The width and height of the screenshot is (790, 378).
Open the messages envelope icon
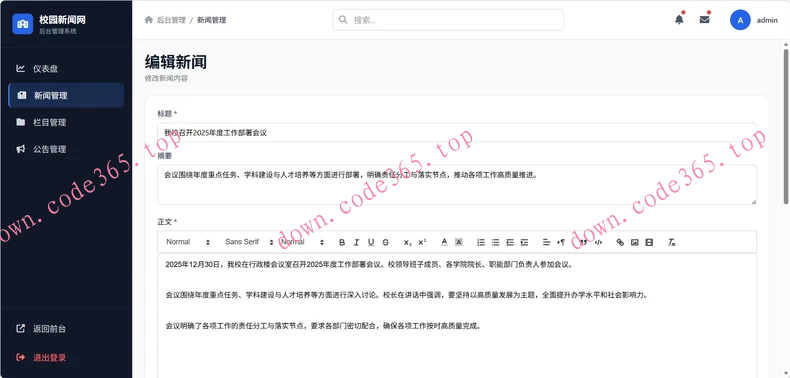[x=704, y=20]
